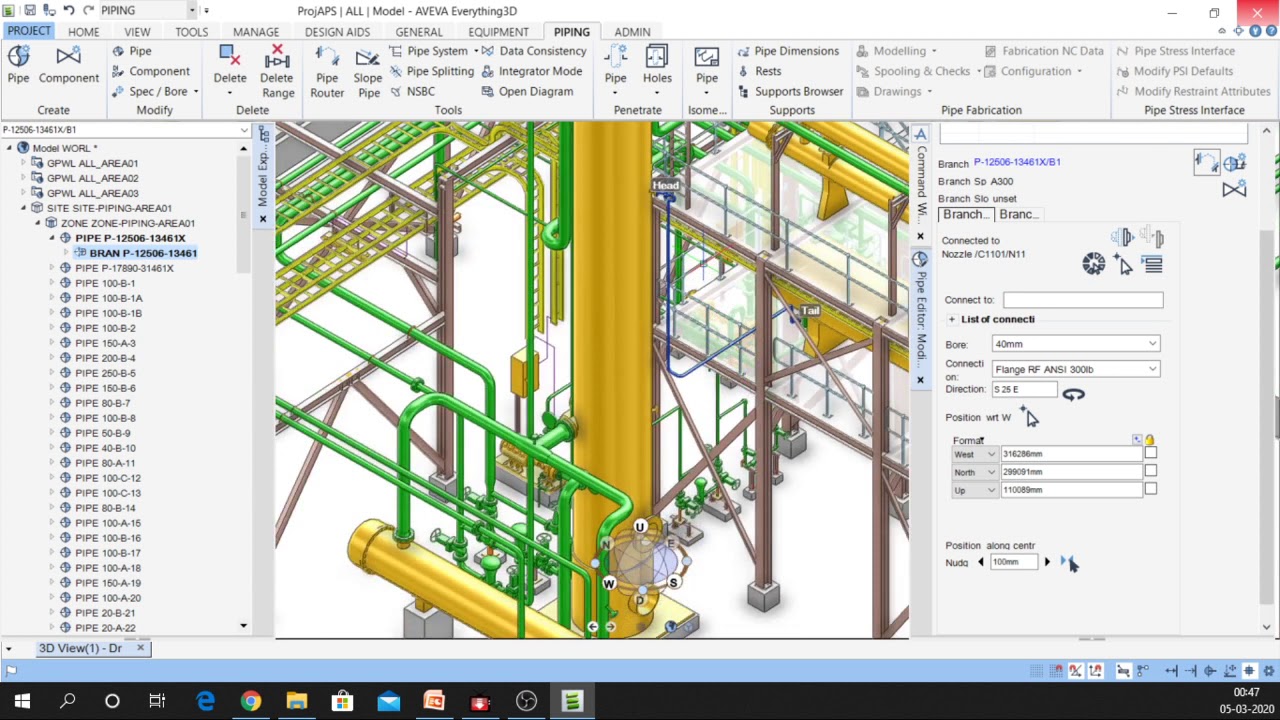Click pick-position cursor next to Position wrt W
Image resolution: width=1280 pixels, height=720 pixels.
pyautogui.click(x=1031, y=417)
